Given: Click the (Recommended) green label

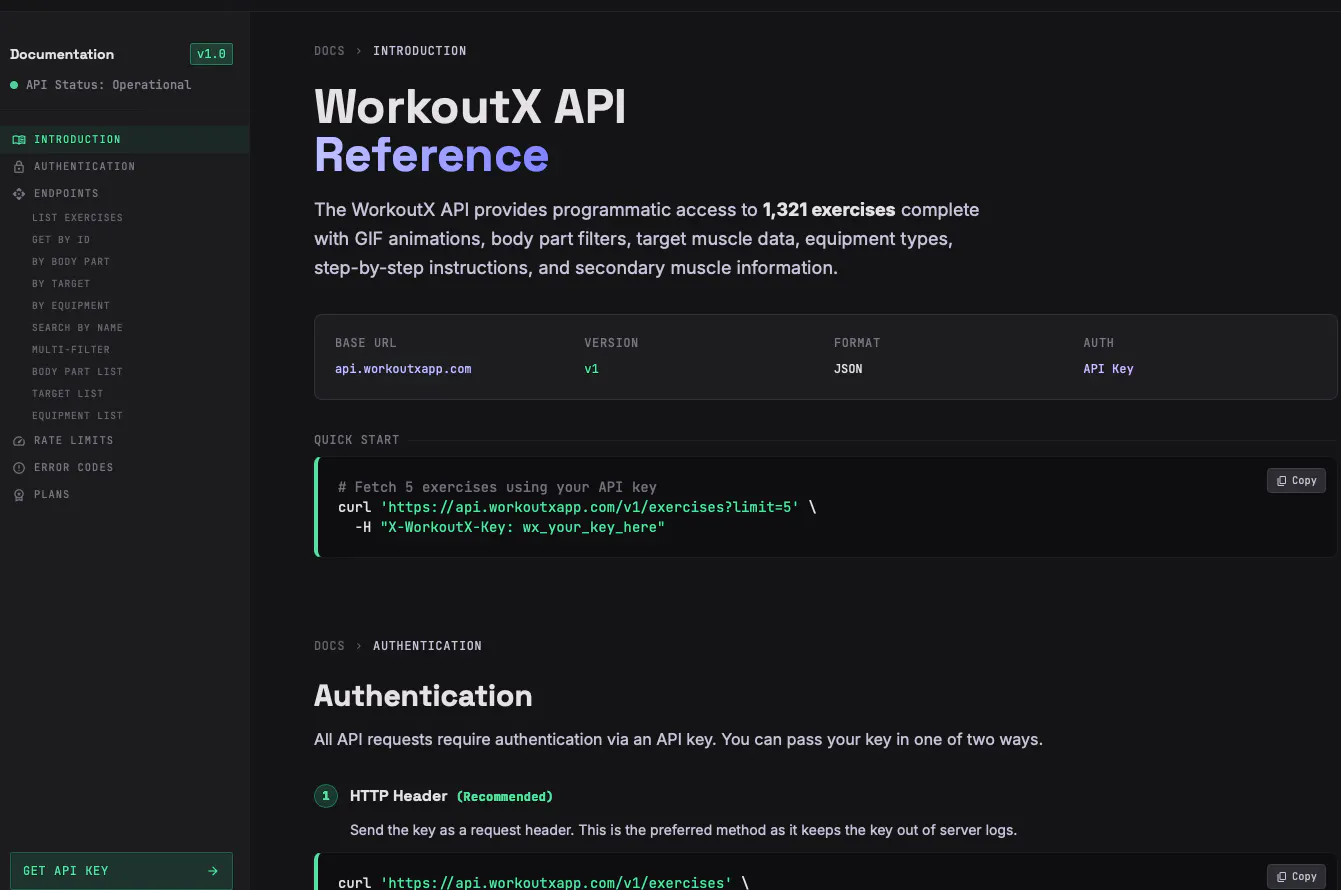Looking at the screenshot, I should click(505, 797).
